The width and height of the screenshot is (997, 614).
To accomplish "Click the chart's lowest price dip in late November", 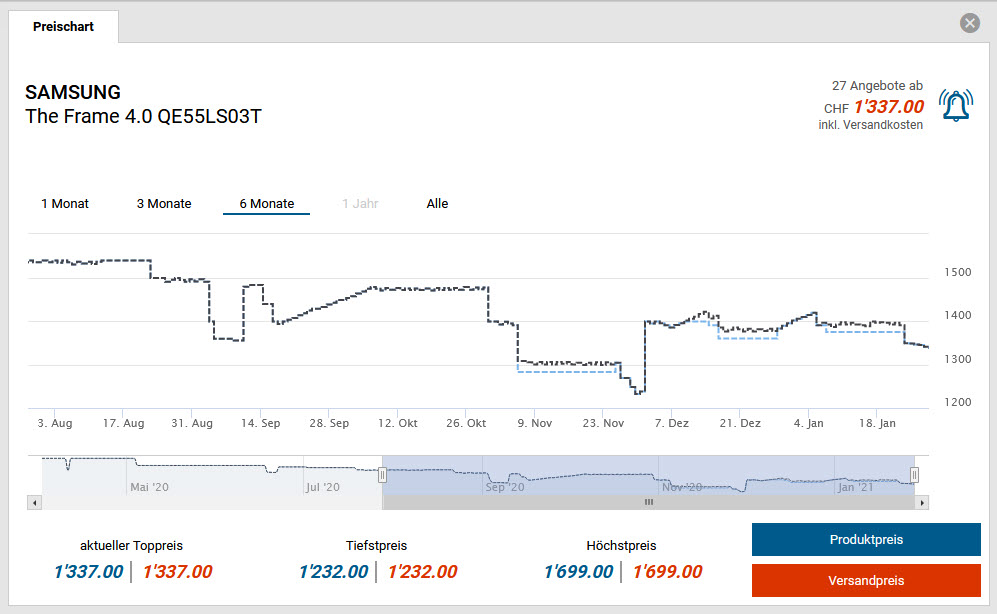I will point(640,391).
